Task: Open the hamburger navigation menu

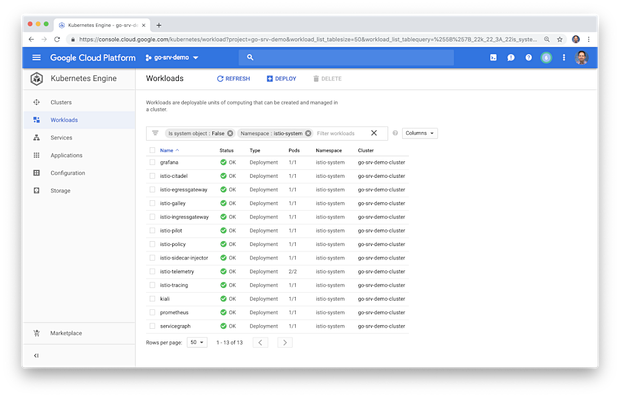Action: tap(36, 58)
